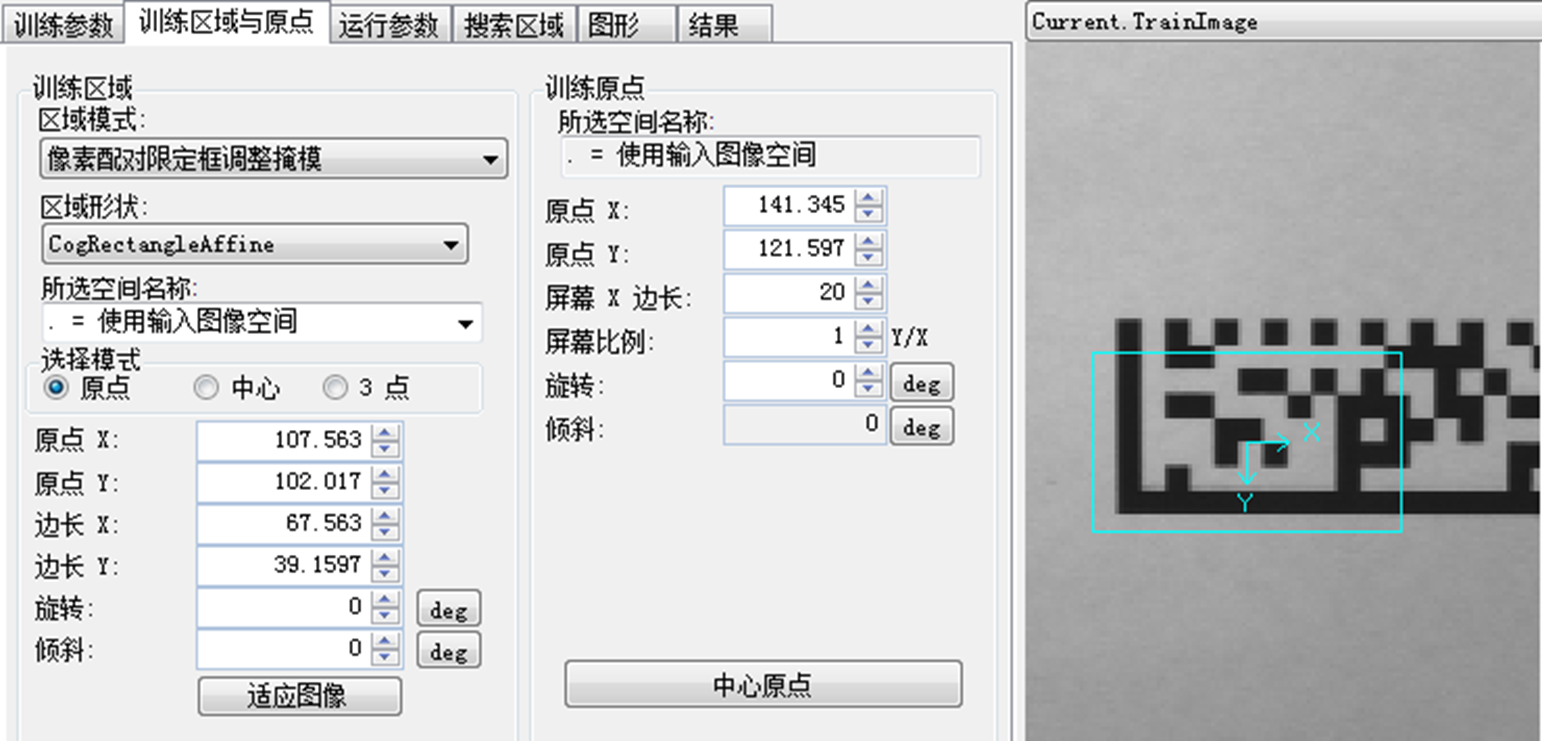Decrease training origin X with down arrow
Screen dimensions: 1542x741
869,215
